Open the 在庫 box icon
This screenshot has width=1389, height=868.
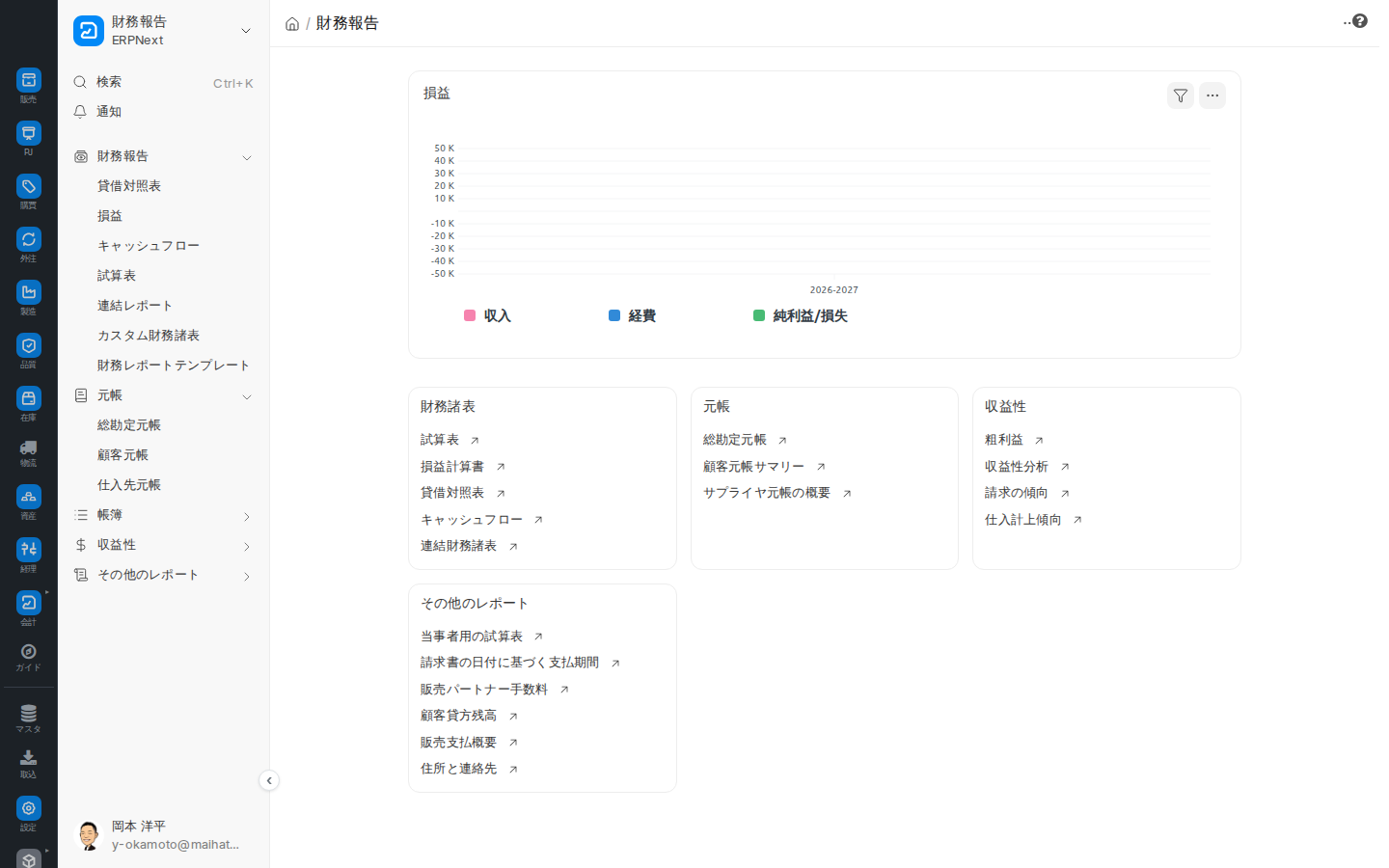29,398
